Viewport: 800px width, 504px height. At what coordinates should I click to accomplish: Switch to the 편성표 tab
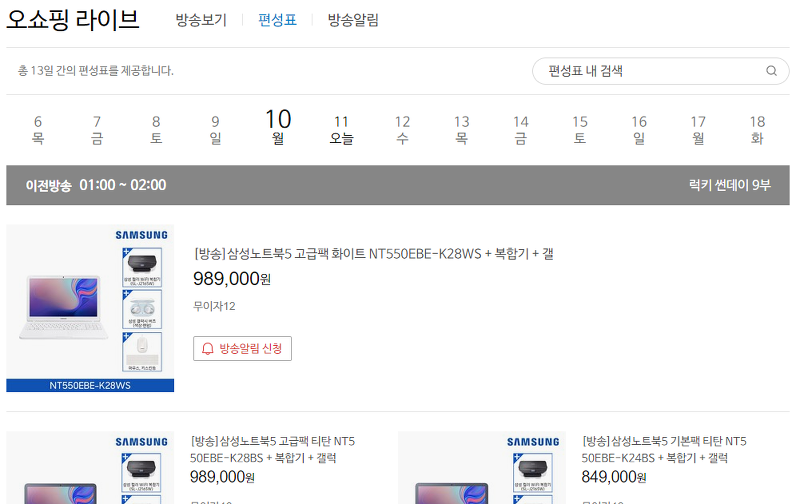click(277, 20)
